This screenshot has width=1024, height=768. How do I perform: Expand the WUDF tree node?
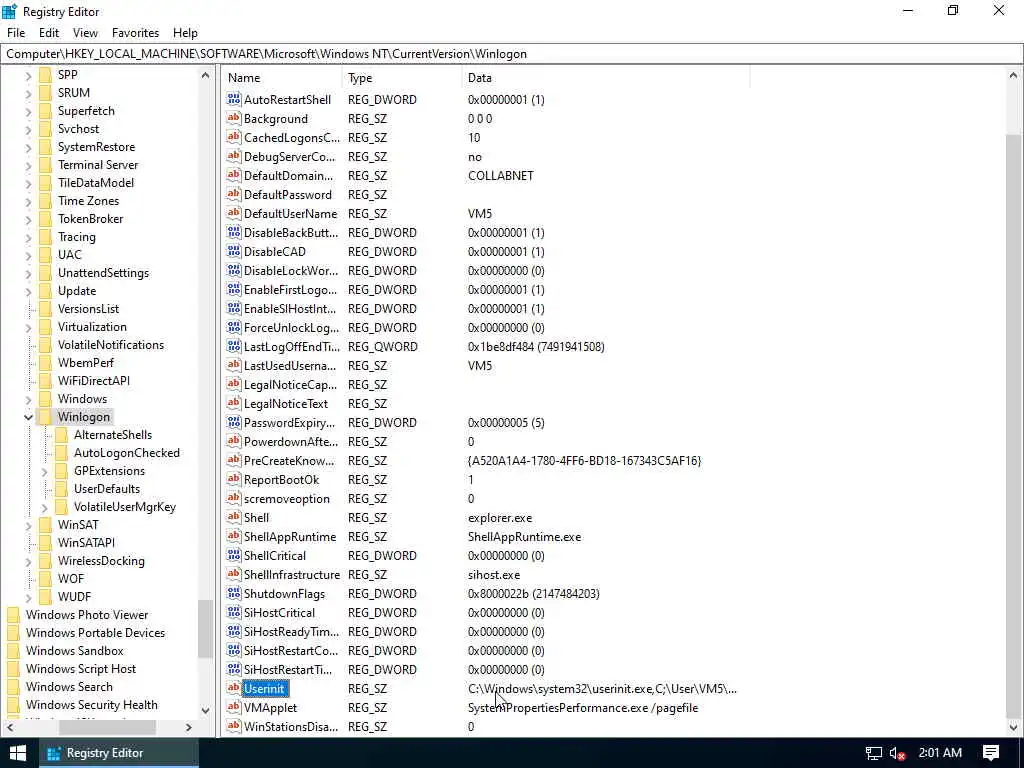(28, 598)
